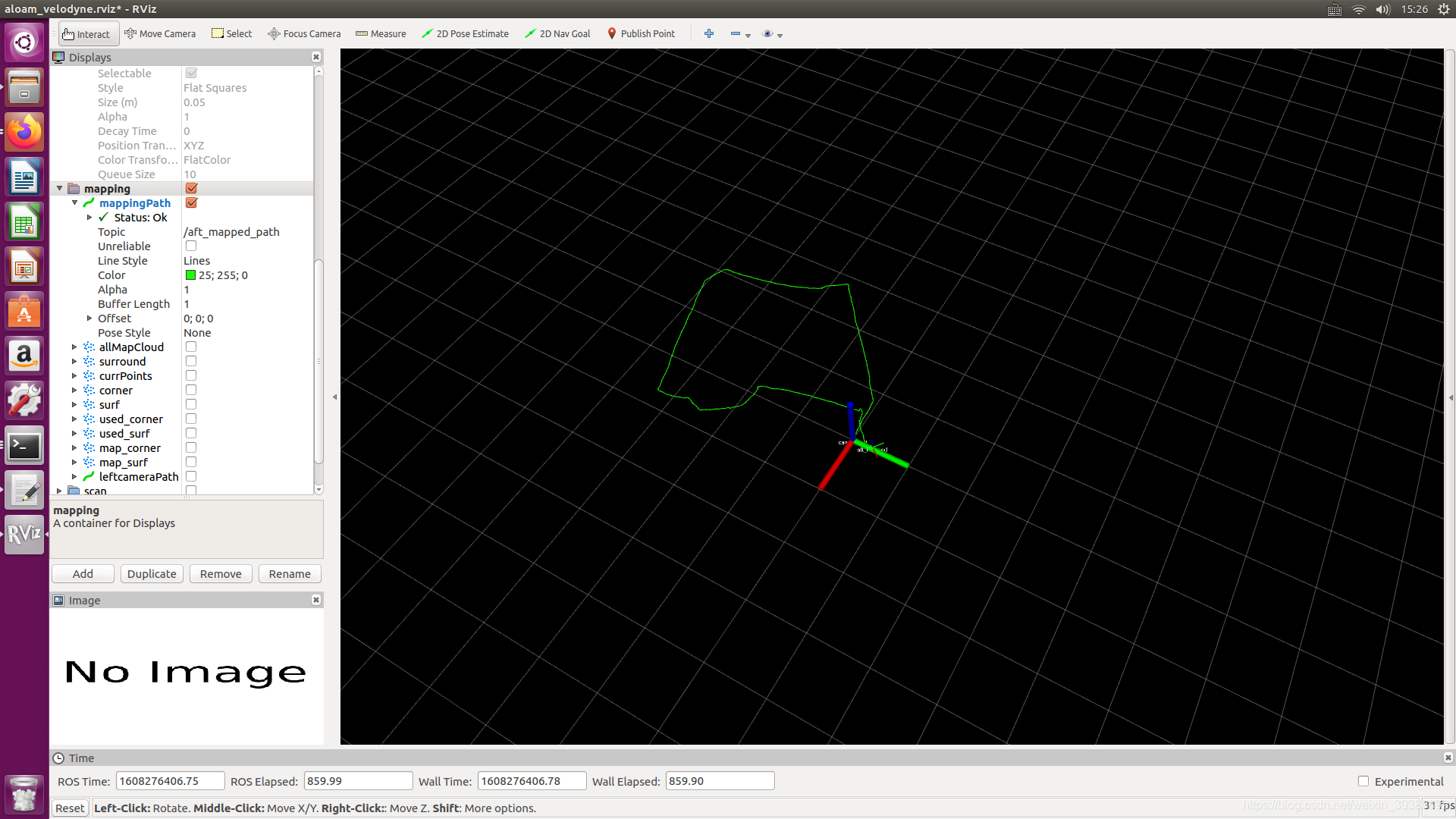Choose the Focus Camera tool
Image resolution: width=1456 pixels, height=819 pixels.
(304, 34)
